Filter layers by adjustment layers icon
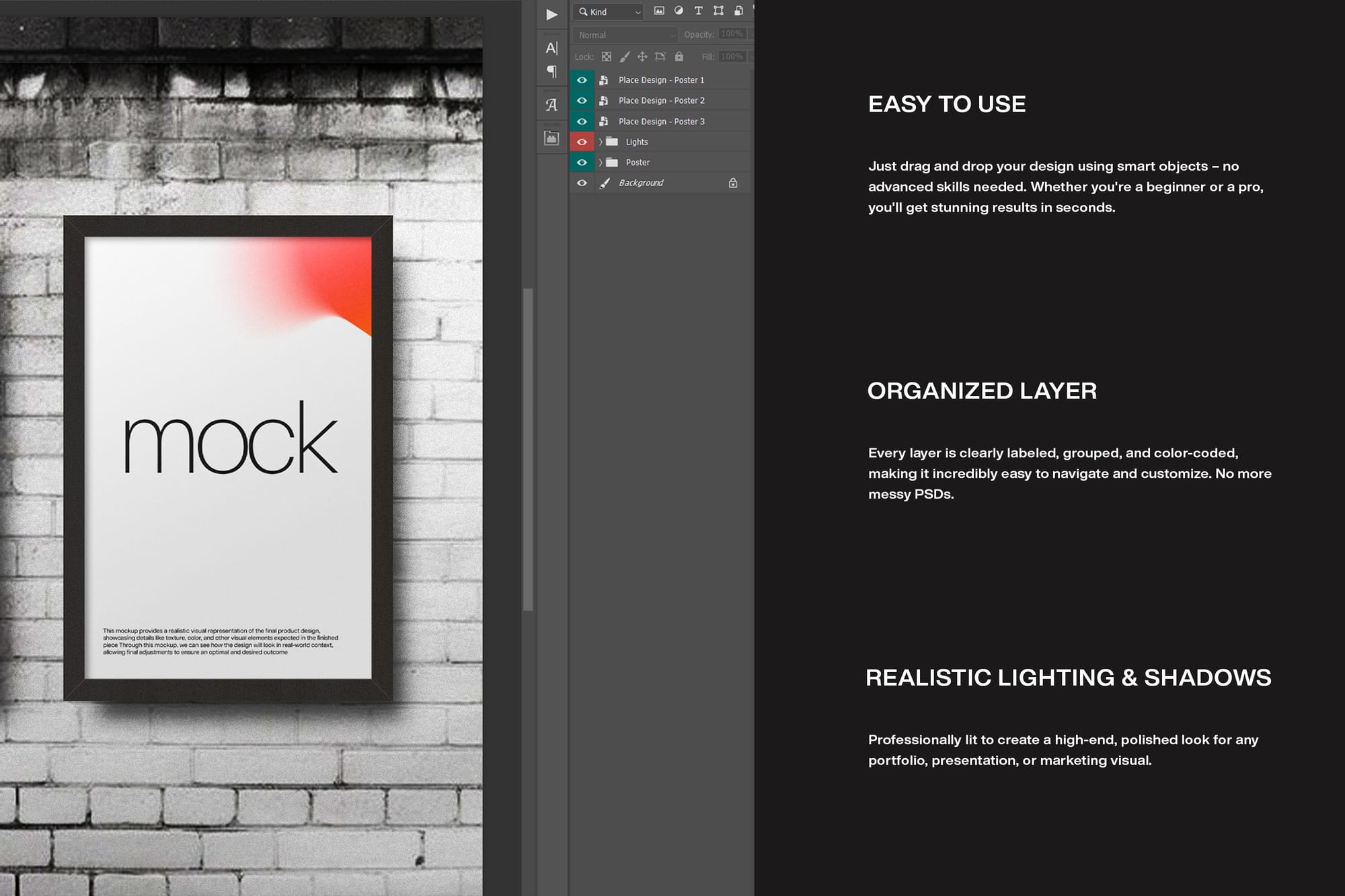Screen dimensions: 1345x896 tap(679, 11)
